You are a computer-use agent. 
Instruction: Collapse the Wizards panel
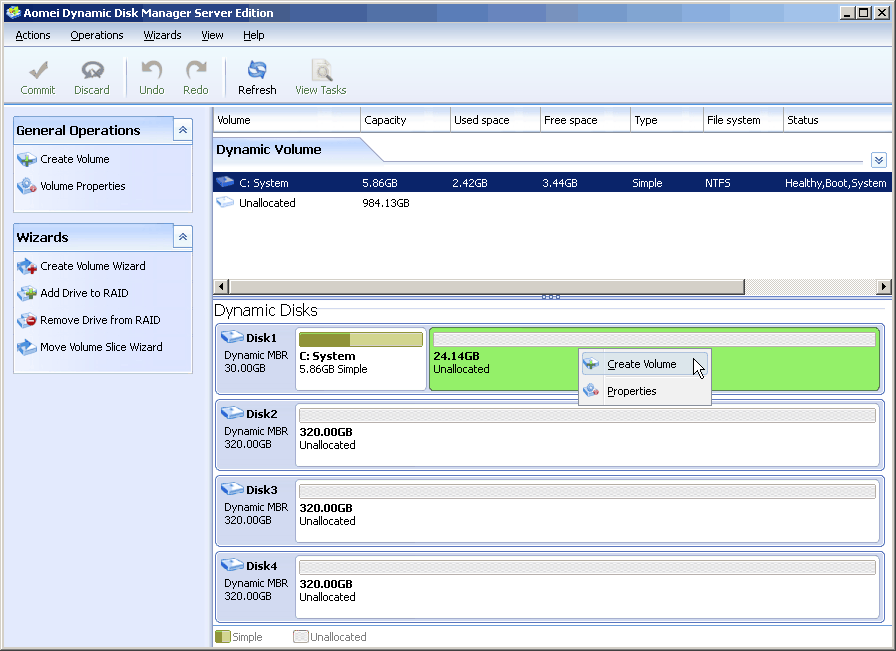click(182, 237)
